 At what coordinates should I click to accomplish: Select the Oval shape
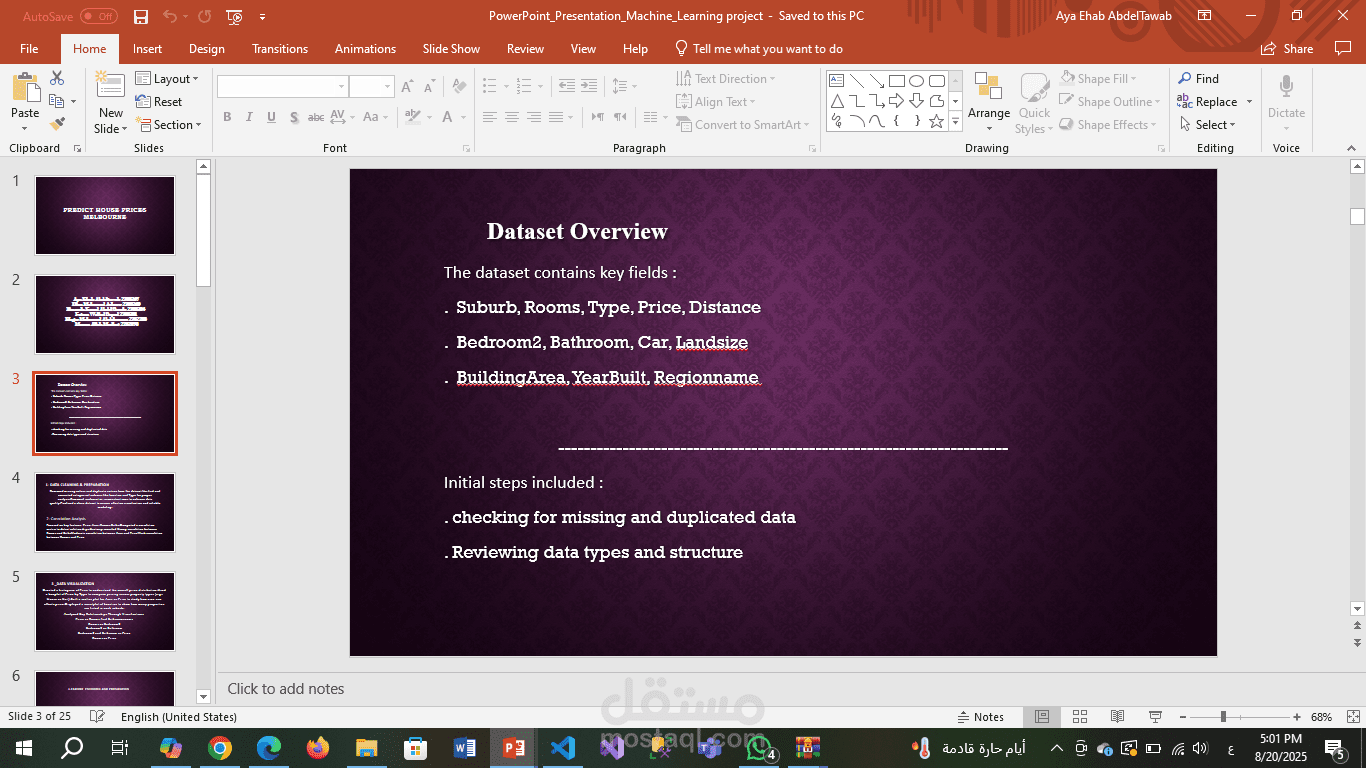coord(916,81)
